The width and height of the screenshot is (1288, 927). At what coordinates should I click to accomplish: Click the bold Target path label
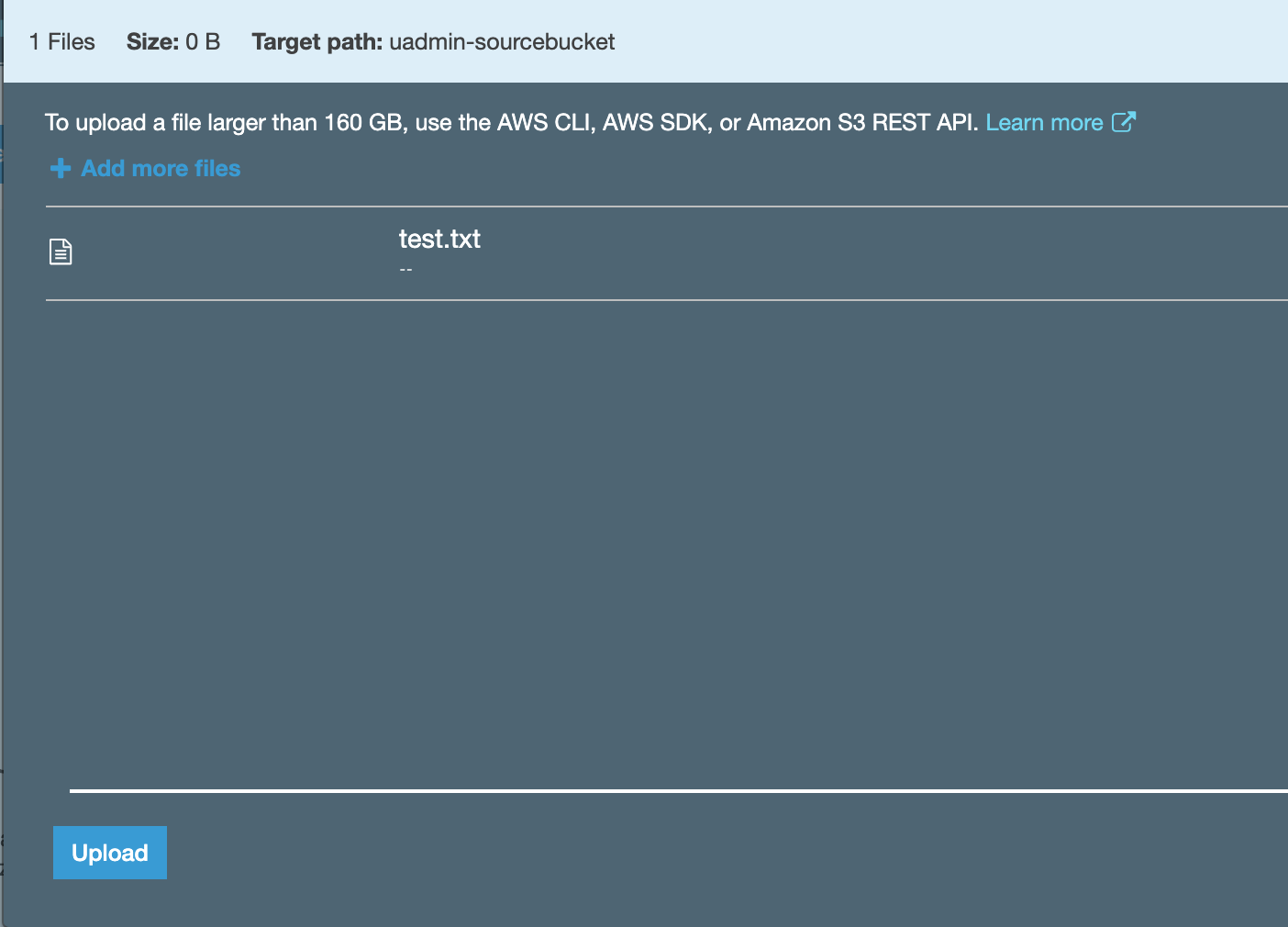coord(316,42)
